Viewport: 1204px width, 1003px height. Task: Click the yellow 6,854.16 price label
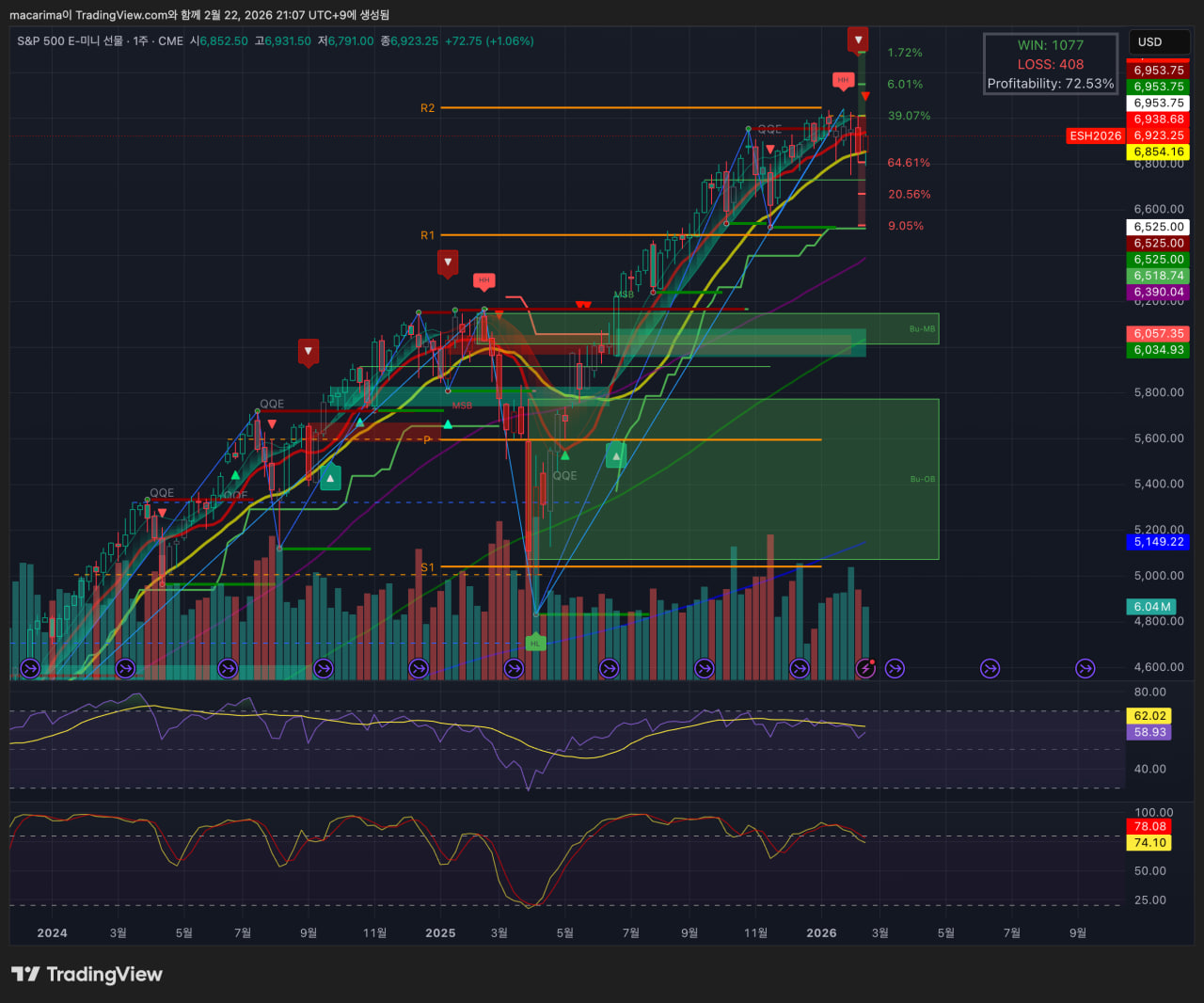point(1158,152)
